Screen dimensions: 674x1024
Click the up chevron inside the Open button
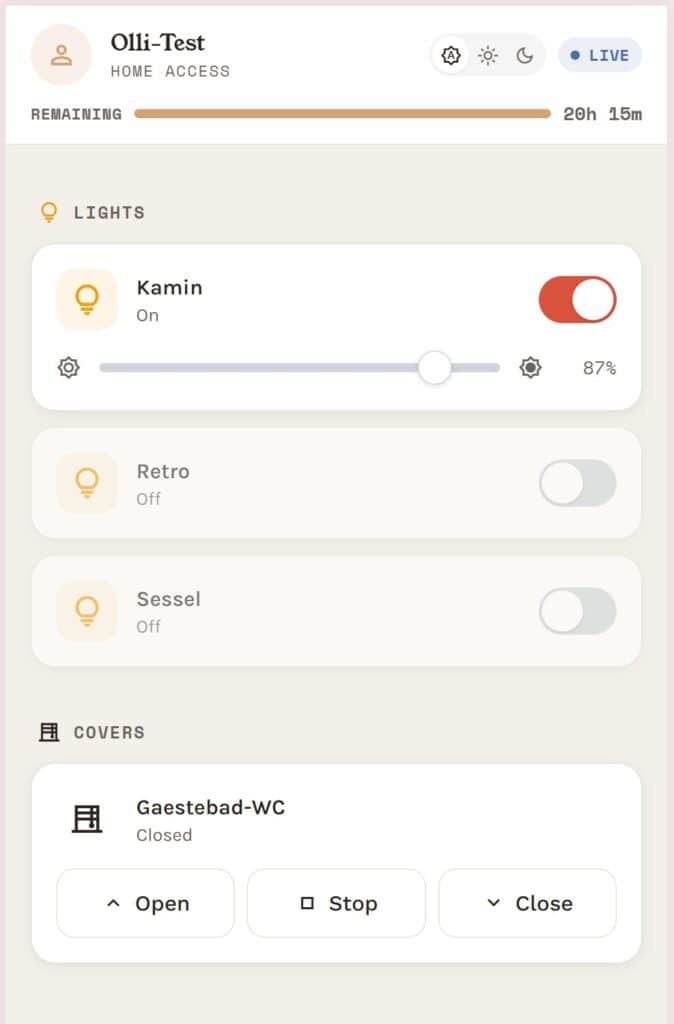pyautogui.click(x=113, y=902)
